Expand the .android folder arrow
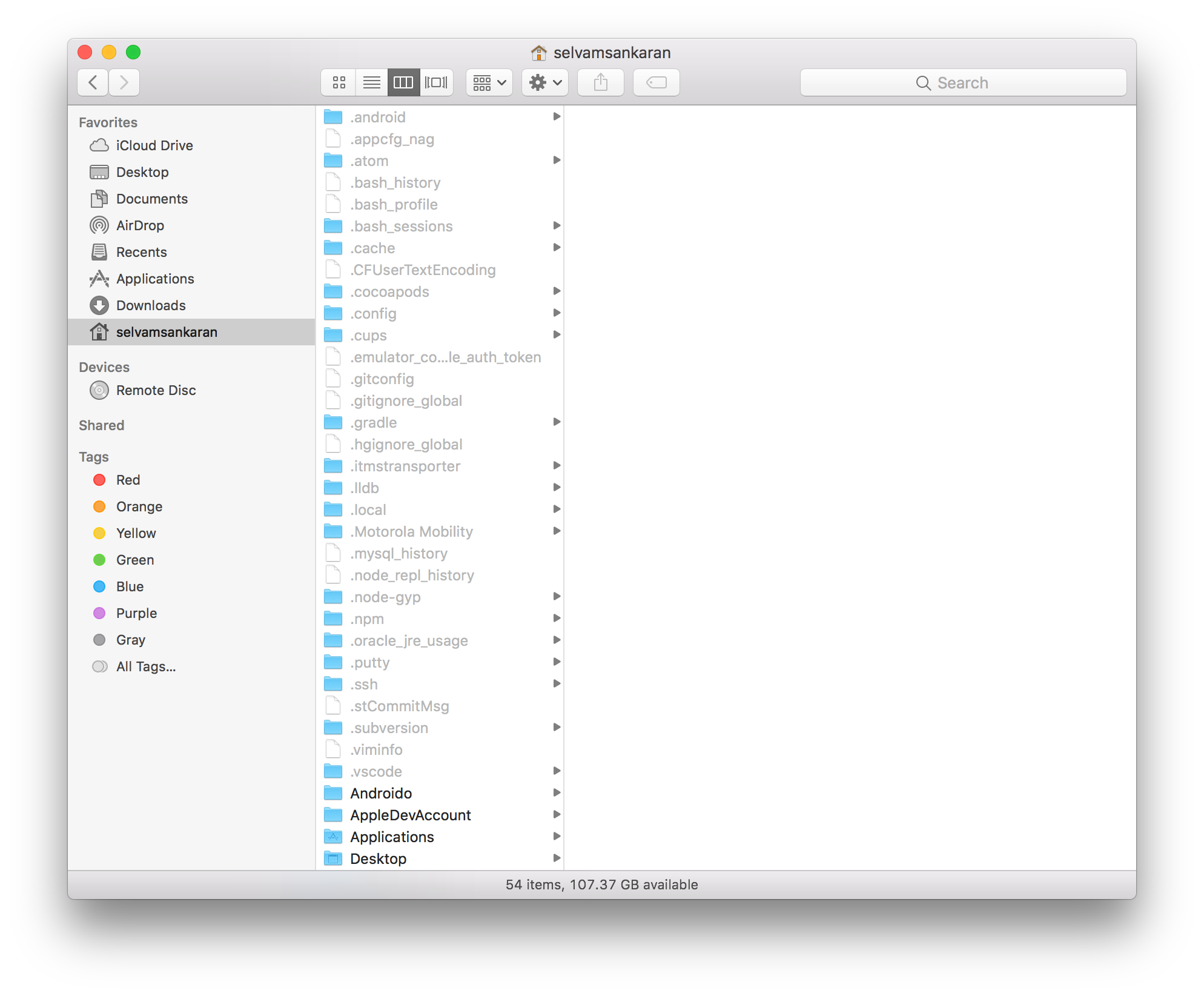 pos(557,116)
